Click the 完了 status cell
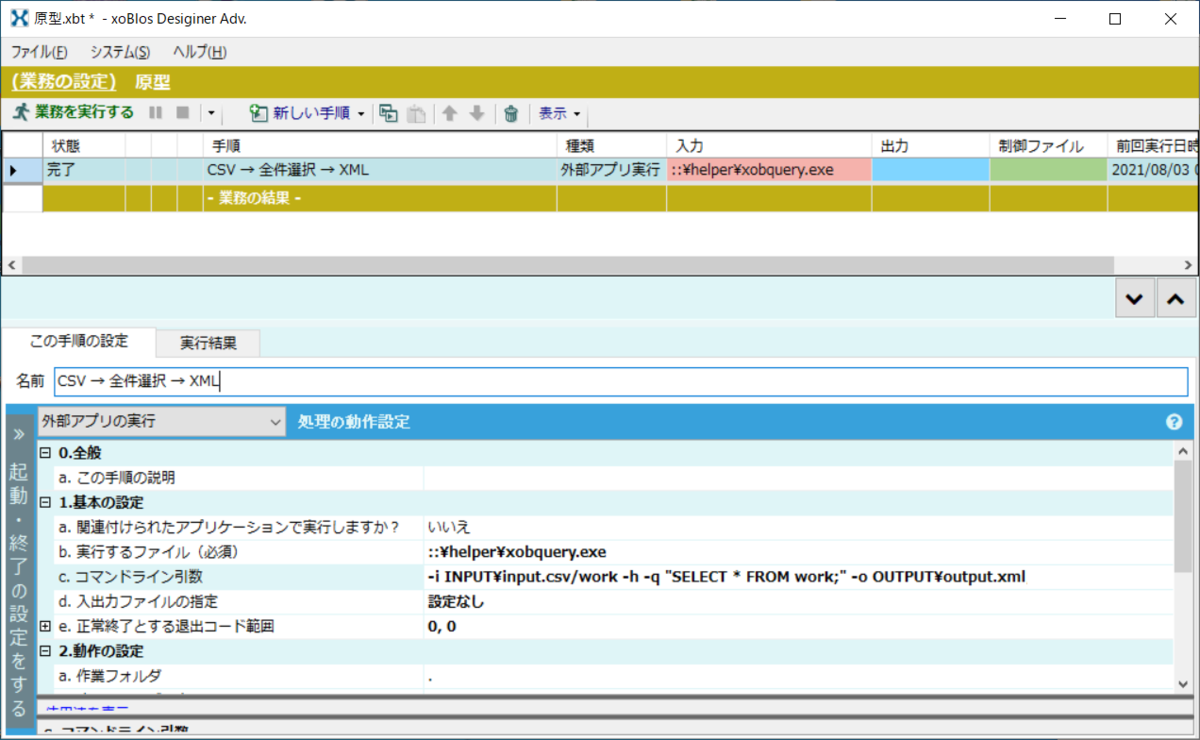Screen dimensions: 1200x740 tap(84, 170)
